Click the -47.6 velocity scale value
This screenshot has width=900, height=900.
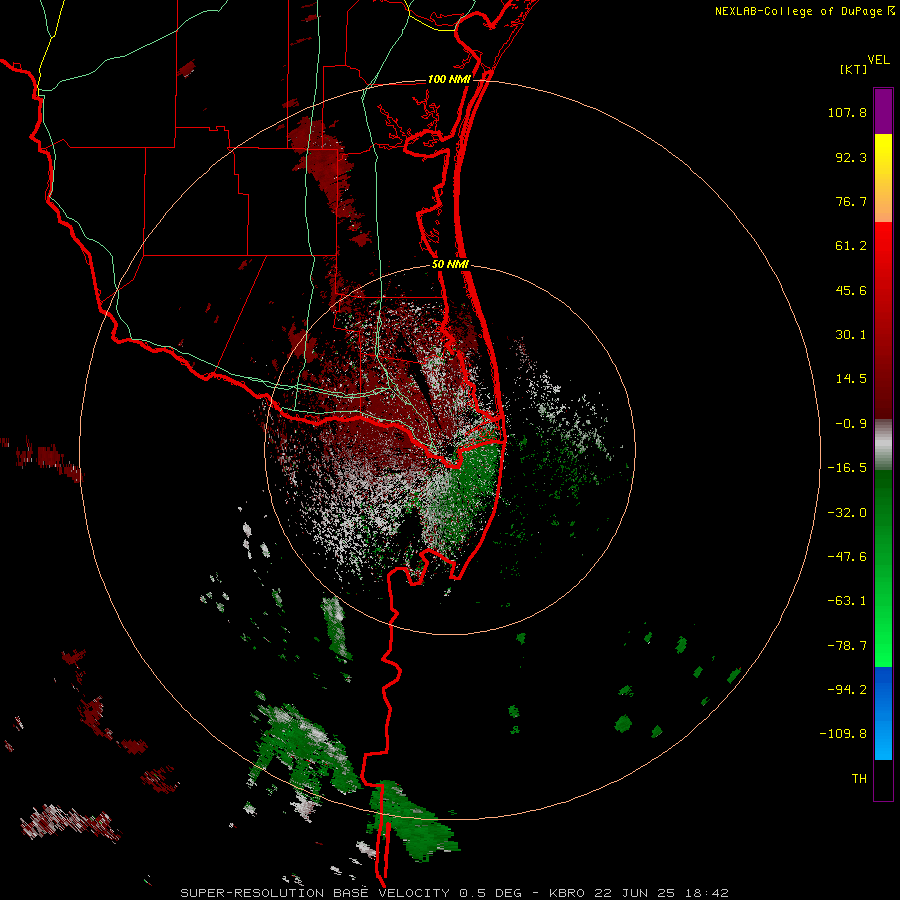tap(847, 557)
